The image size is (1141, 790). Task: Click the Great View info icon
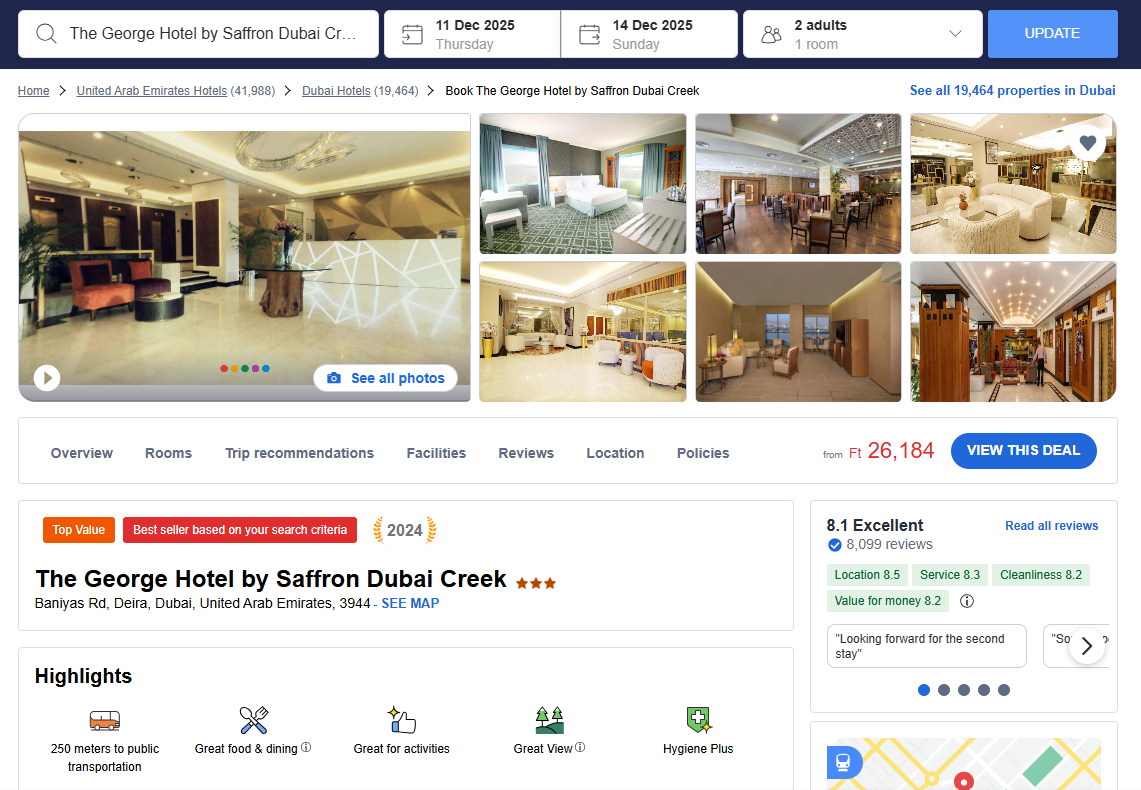coord(580,747)
